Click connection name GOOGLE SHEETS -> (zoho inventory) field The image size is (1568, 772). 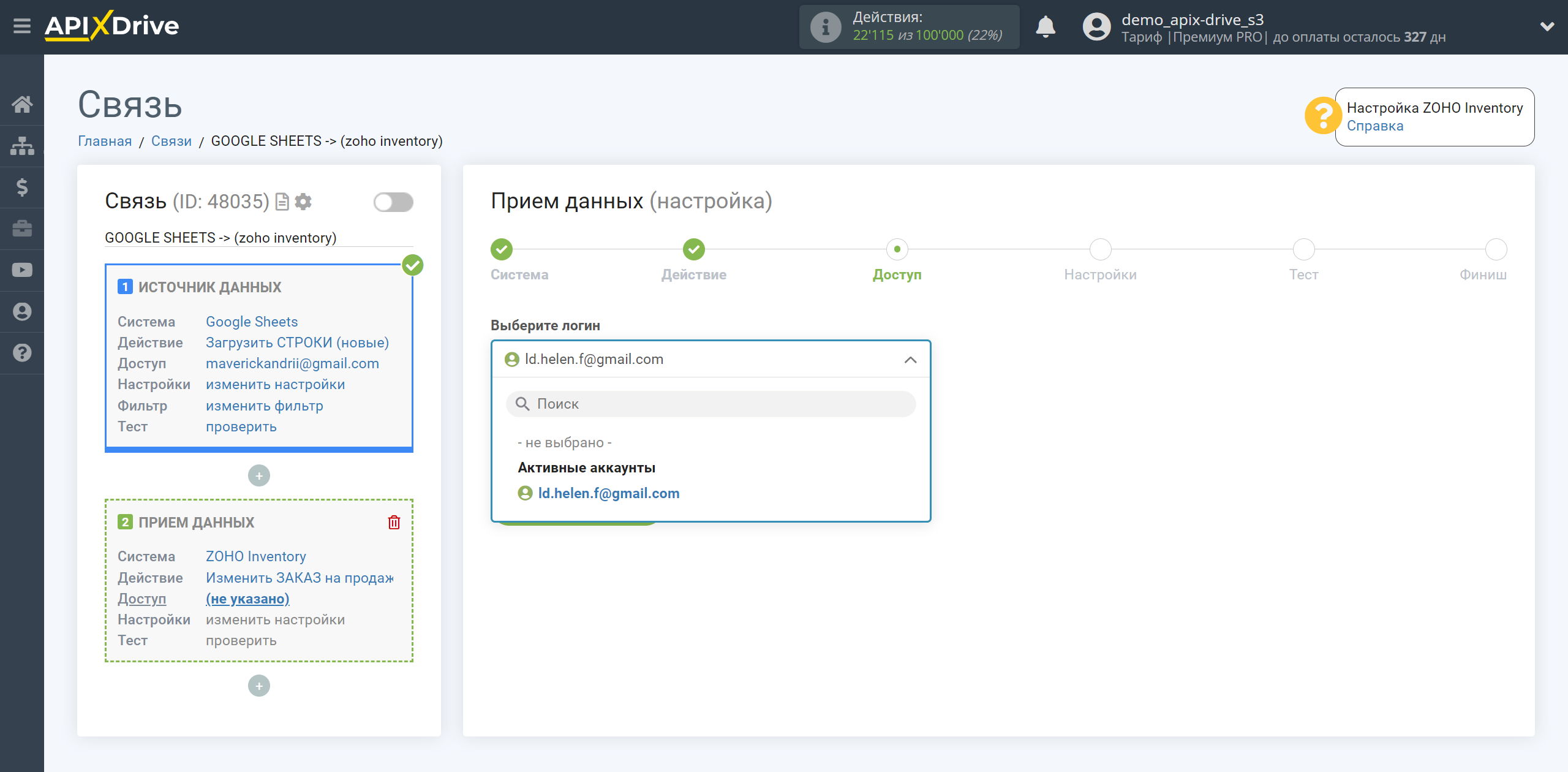pyautogui.click(x=258, y=238)
